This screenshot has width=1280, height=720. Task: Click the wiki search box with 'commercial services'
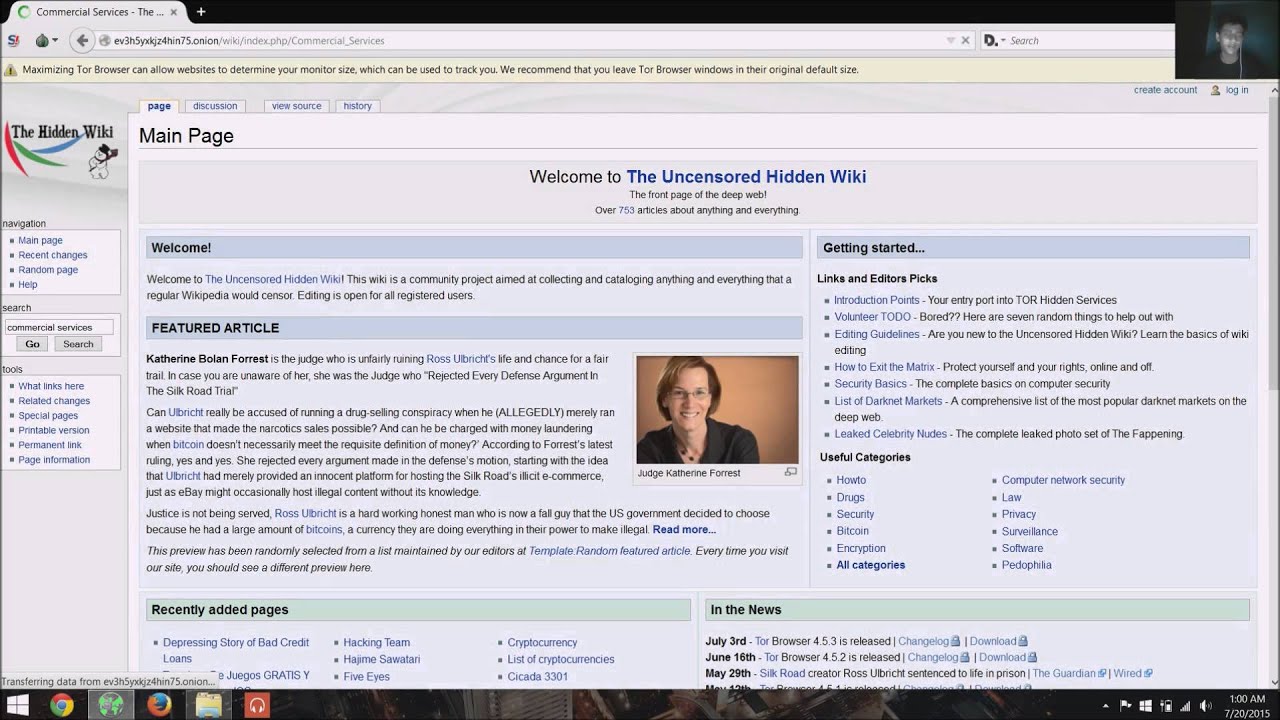coord(58,327)
